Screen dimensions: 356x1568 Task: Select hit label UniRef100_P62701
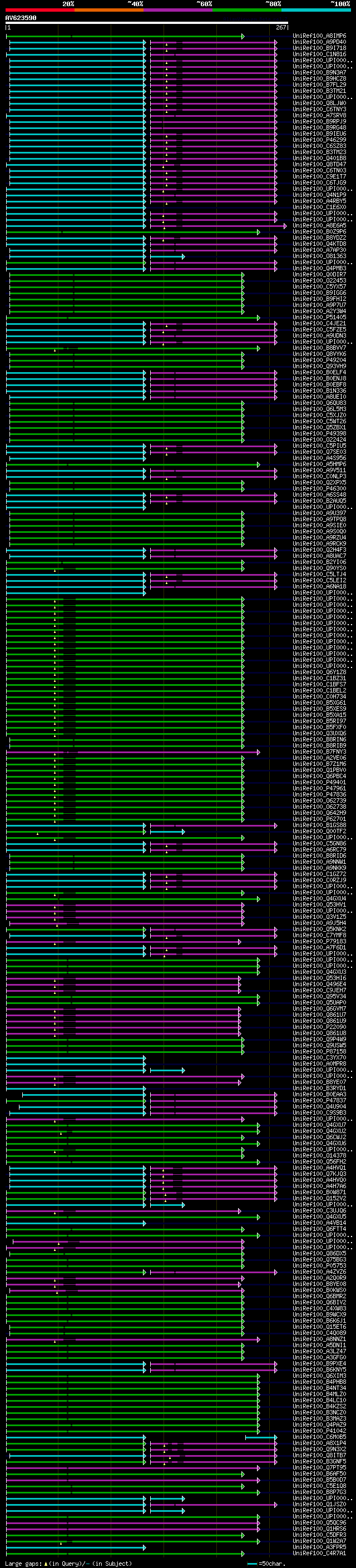point(319,819)
